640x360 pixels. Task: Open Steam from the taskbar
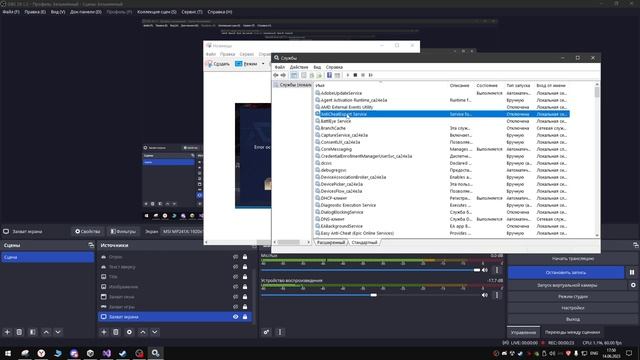coord(123,353)
